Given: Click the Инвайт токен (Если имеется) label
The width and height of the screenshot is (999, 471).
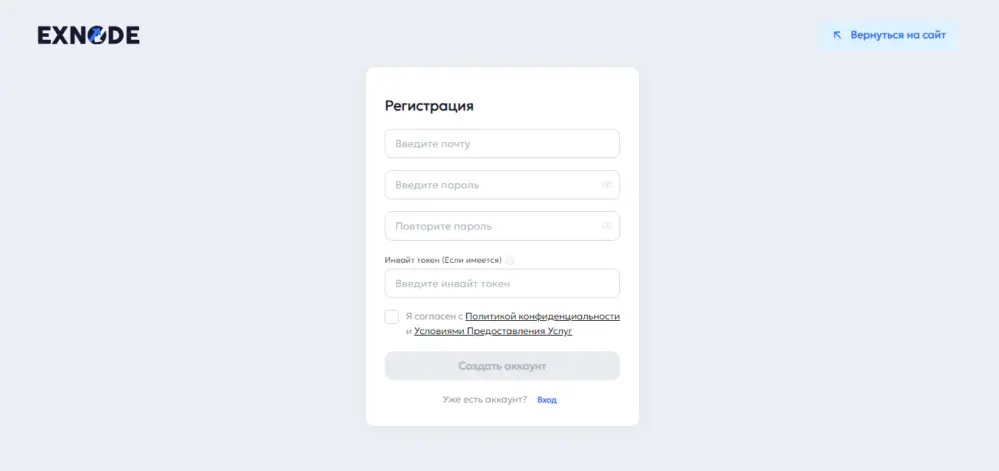Looking at the screenshot, I should click(443, 260).
